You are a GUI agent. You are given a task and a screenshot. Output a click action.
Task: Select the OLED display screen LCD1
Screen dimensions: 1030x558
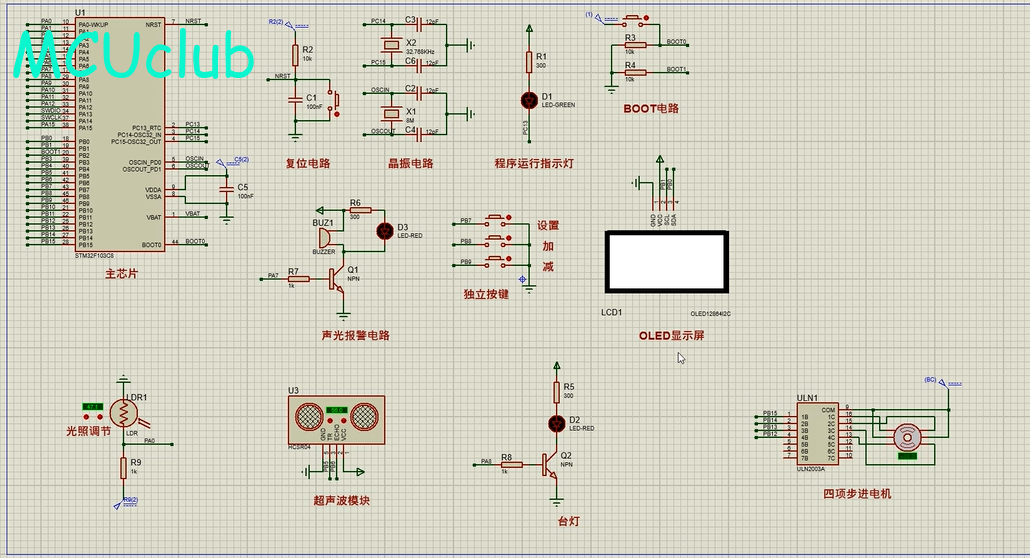(x=667, y=262)
